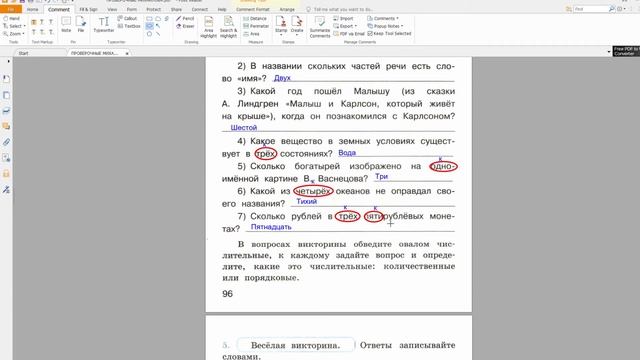Activate the Typewriter tool

pos(104,24)
